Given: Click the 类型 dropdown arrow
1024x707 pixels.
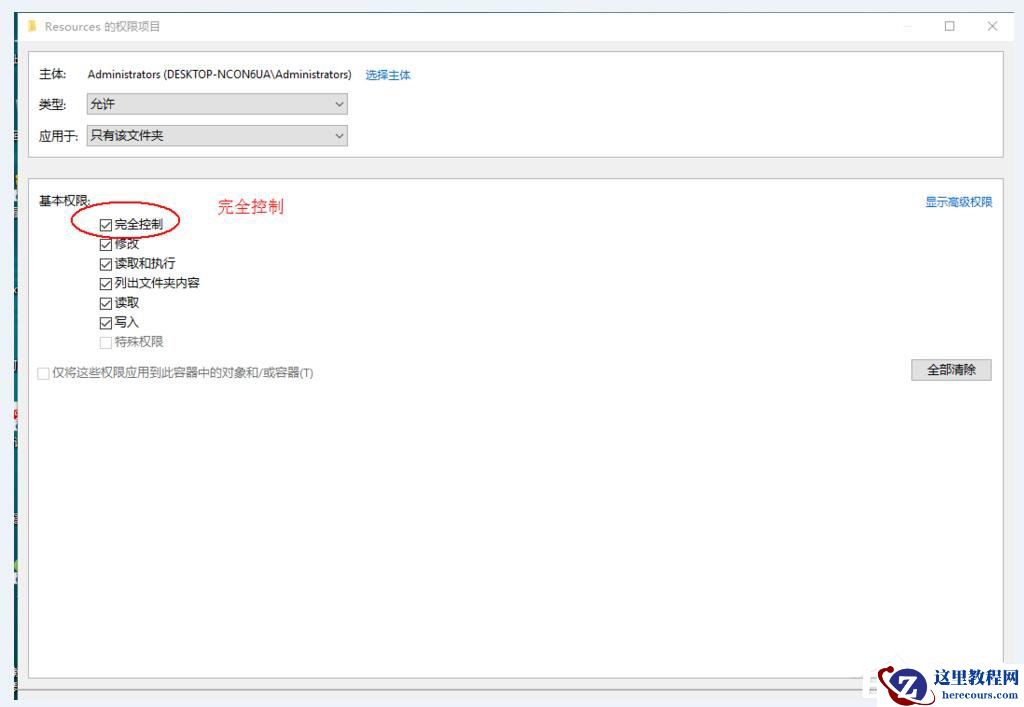Looking at the screenshot, I should (339, 104).
